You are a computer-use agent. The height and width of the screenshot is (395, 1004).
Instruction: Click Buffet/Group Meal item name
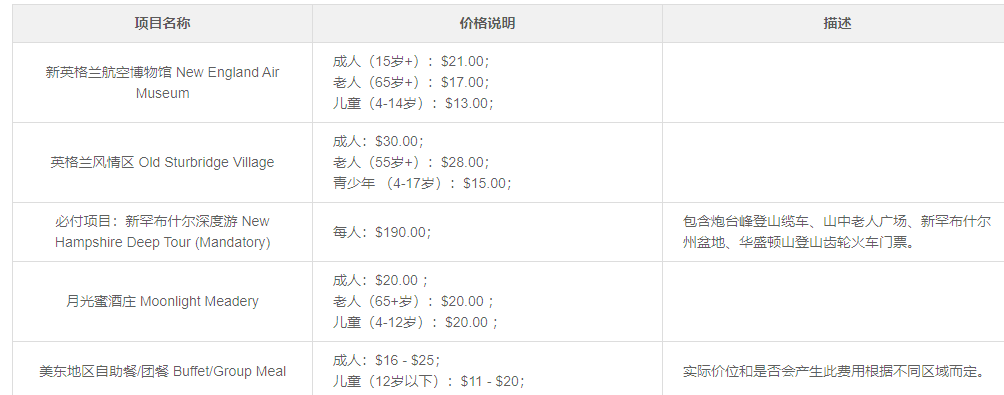click(x=163, y=371)
